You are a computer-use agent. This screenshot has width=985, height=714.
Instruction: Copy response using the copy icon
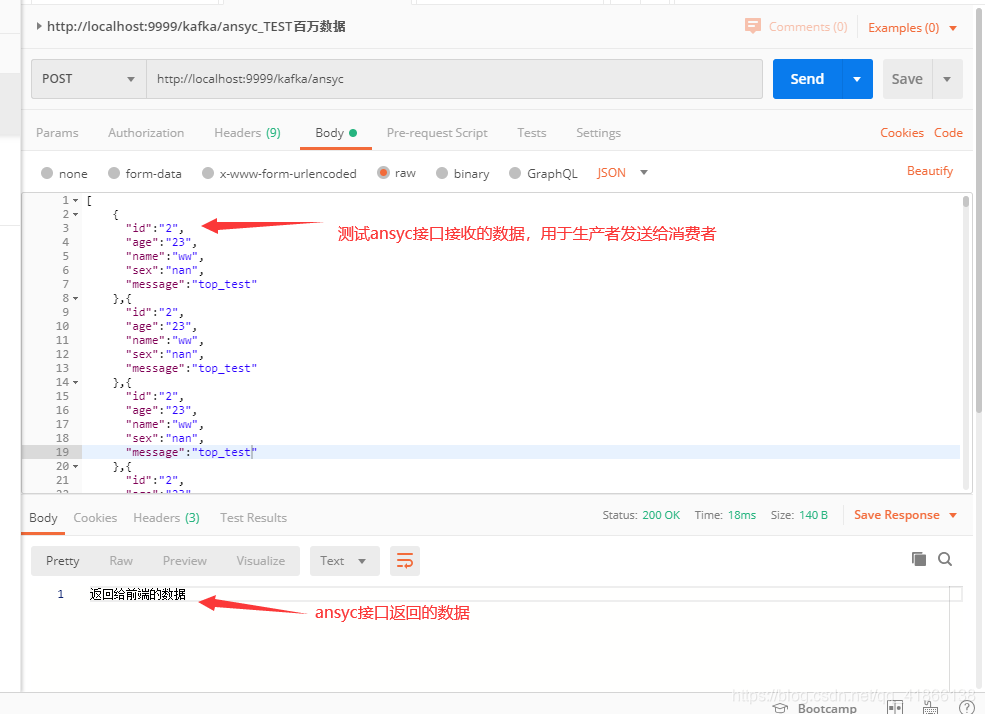point(918,559)
